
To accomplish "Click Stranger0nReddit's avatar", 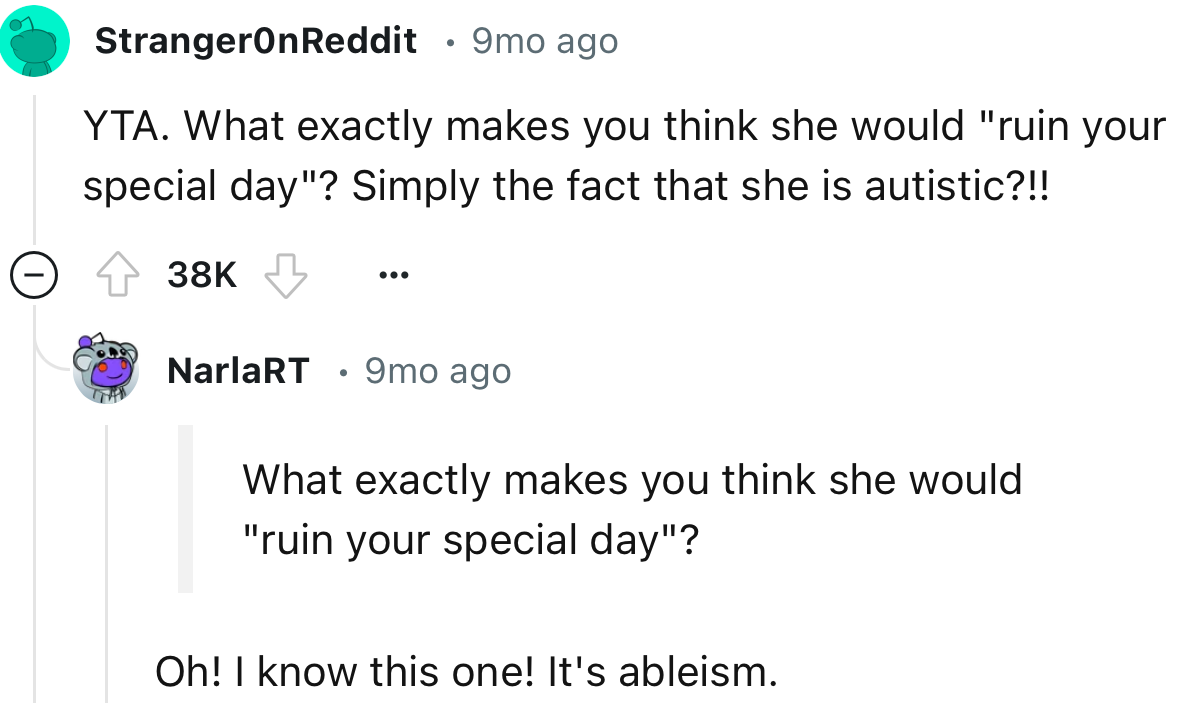I will click(35, 40).
